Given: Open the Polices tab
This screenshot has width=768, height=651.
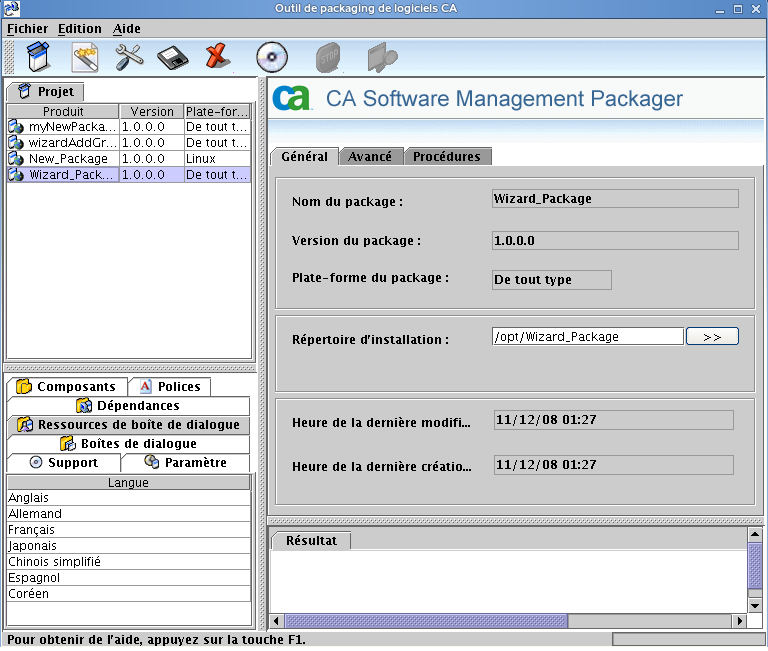Looking at the screenshot, I should 169,387.
